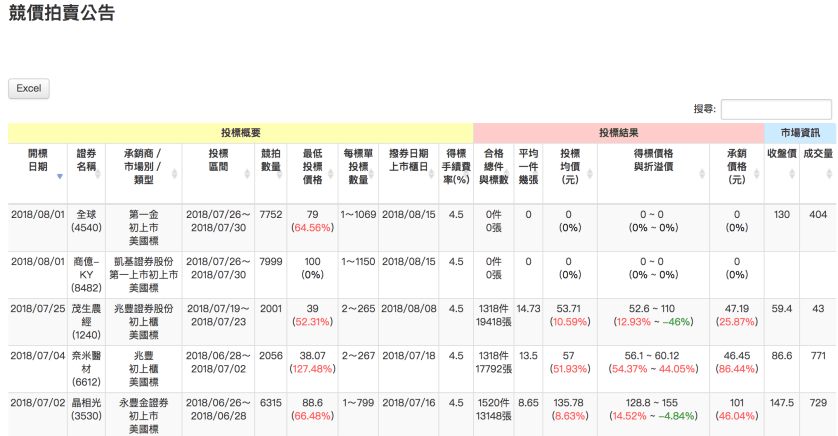Viewport: 838px width, 436px height.
Task: Sort by 每標單投標數量 column header
Action: [357, 166]
